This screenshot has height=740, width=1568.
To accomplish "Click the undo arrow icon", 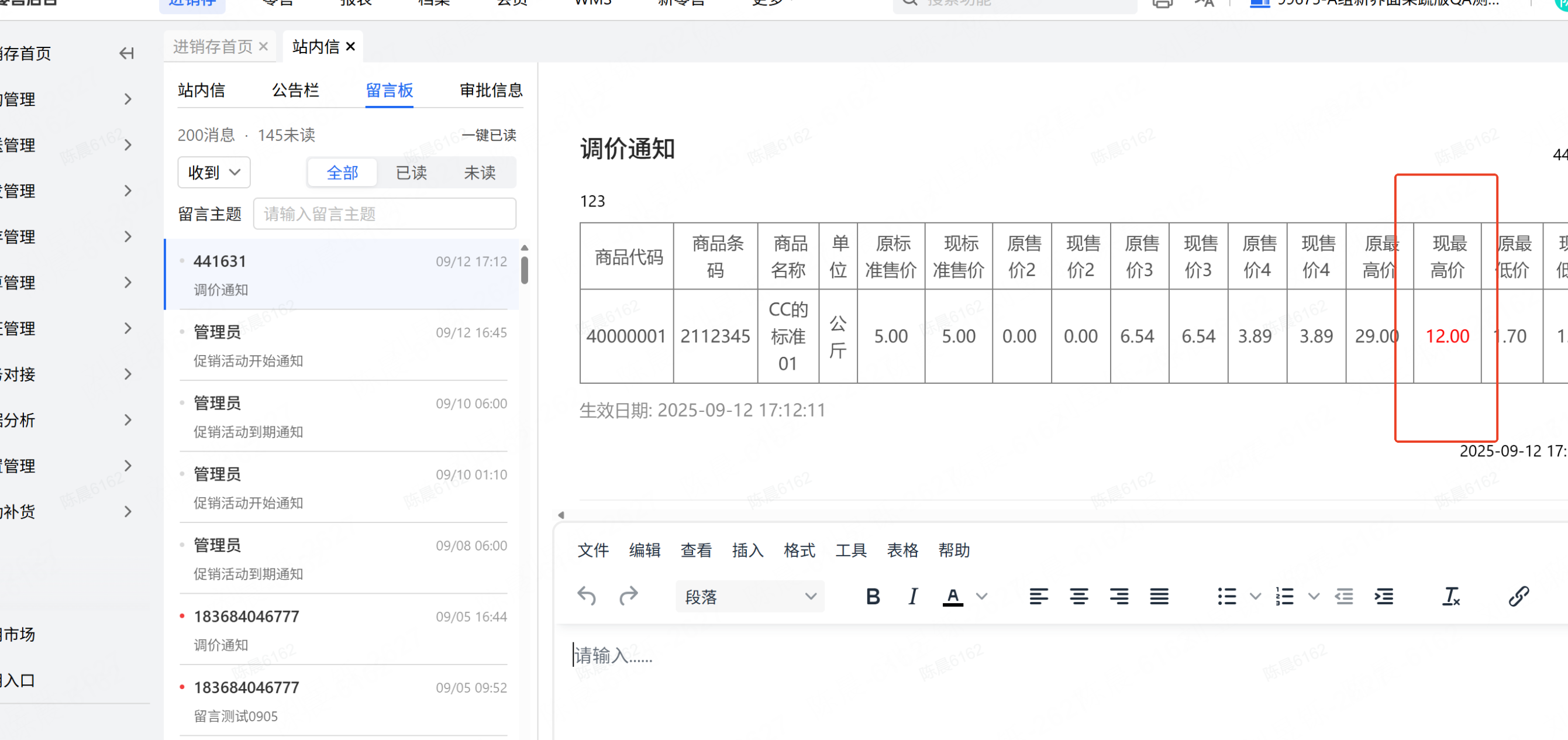I will (x=586, y=596).
